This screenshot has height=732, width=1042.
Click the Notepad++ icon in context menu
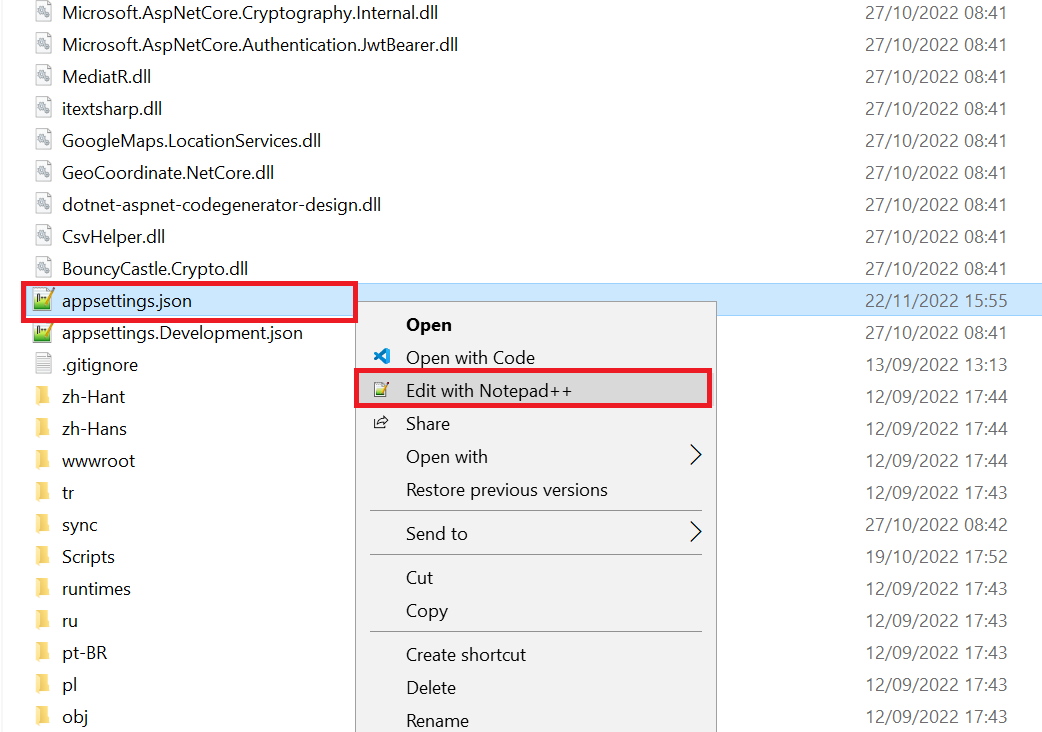(381, 390)
